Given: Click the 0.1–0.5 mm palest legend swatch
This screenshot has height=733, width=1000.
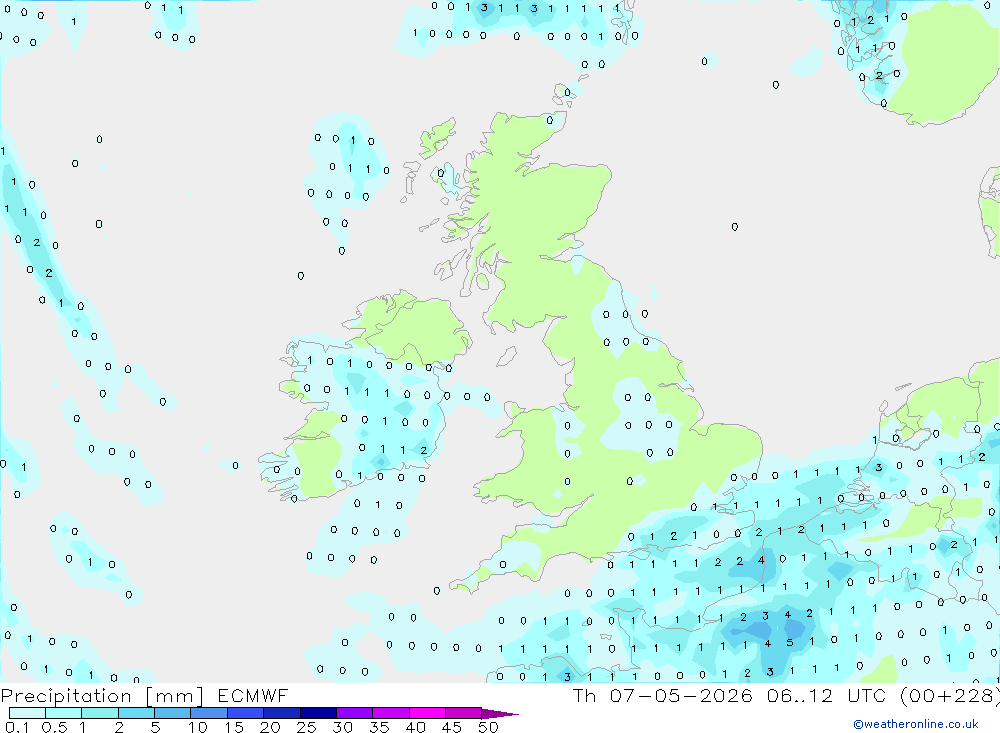Looking at the screenshot, I should coord(27,713).
